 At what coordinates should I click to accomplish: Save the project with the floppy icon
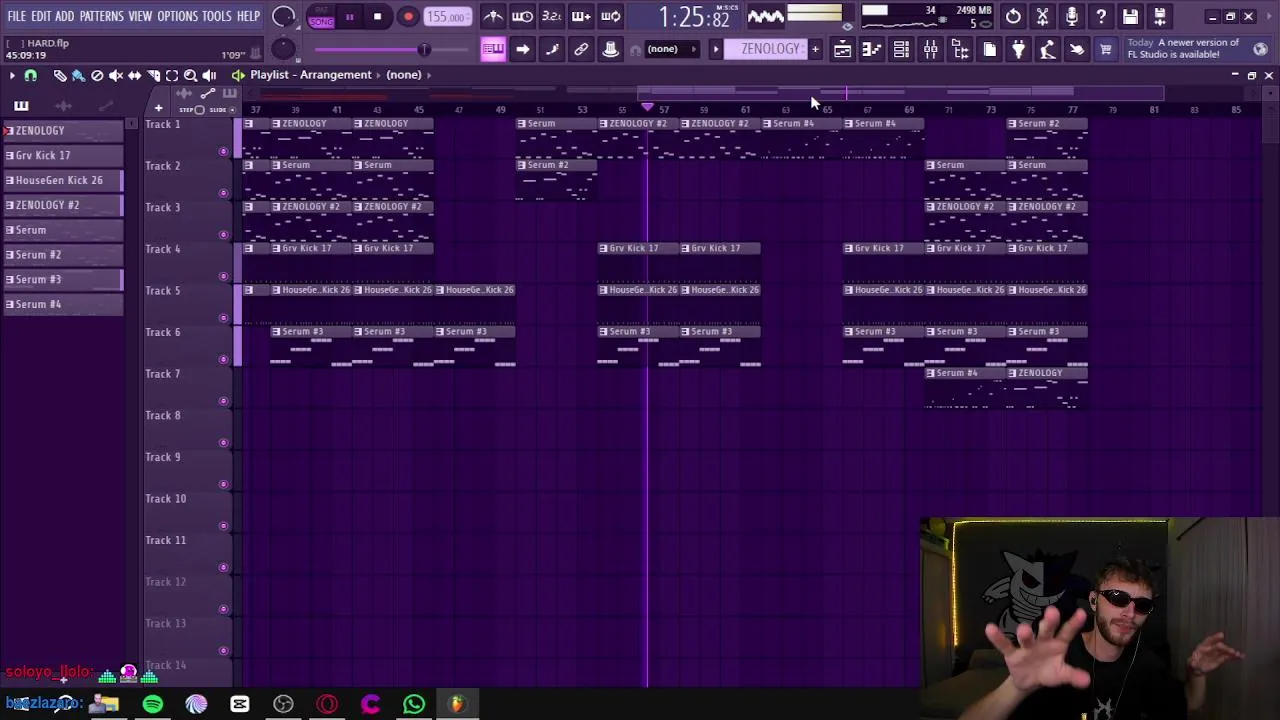pos(1131,17)
